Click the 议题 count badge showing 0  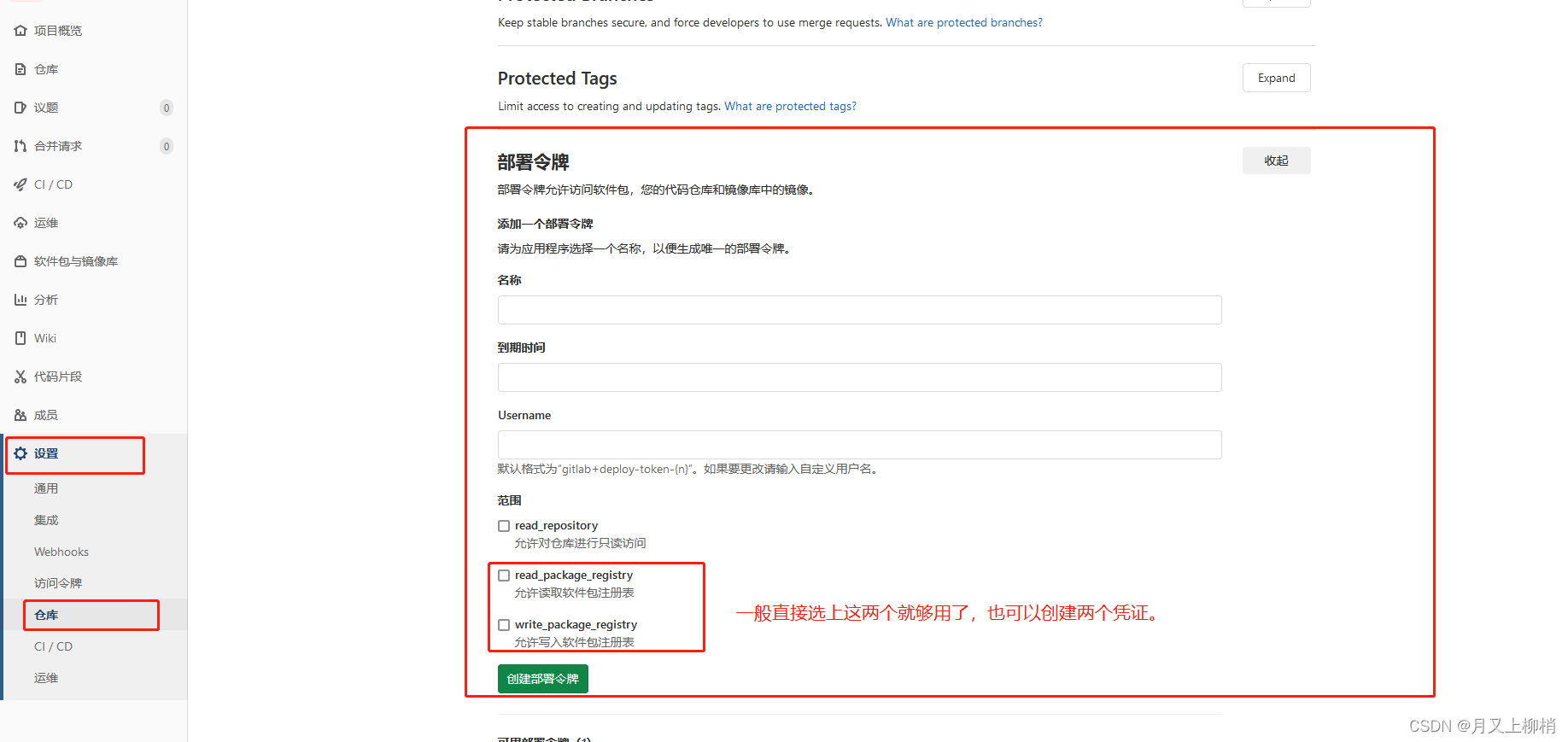(x=167, y=108)
